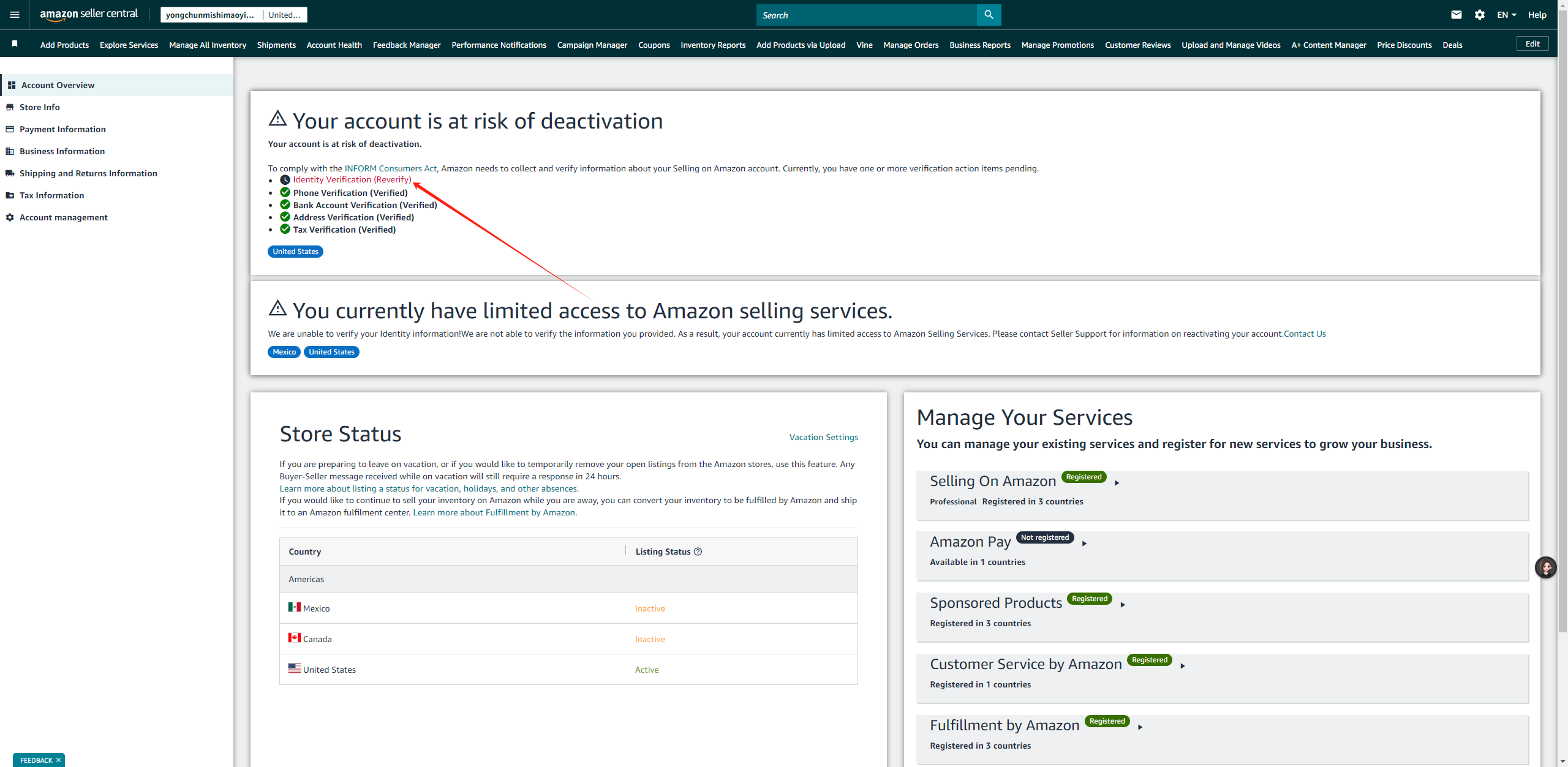Click the Amazon Seller Central logo
Viewport: 1568px width, 767px height.
click(x=89, y=14)
